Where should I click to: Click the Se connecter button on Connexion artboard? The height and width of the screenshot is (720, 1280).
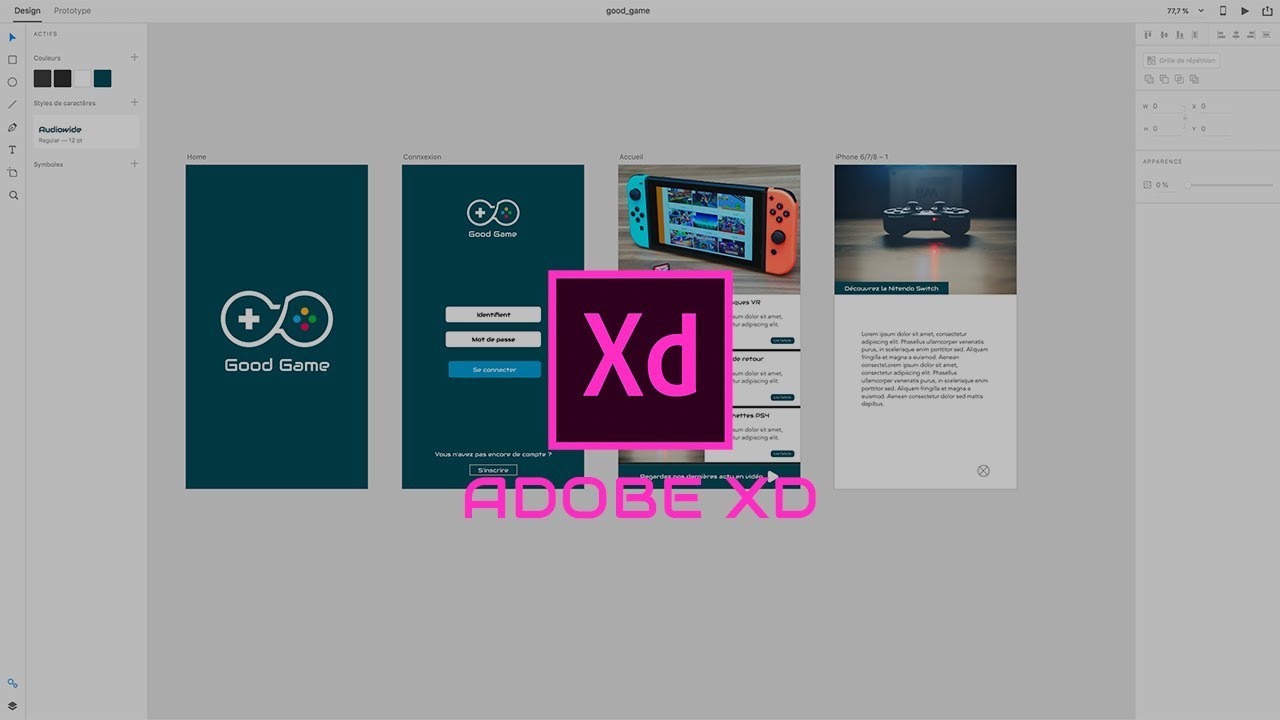(495, 370)
